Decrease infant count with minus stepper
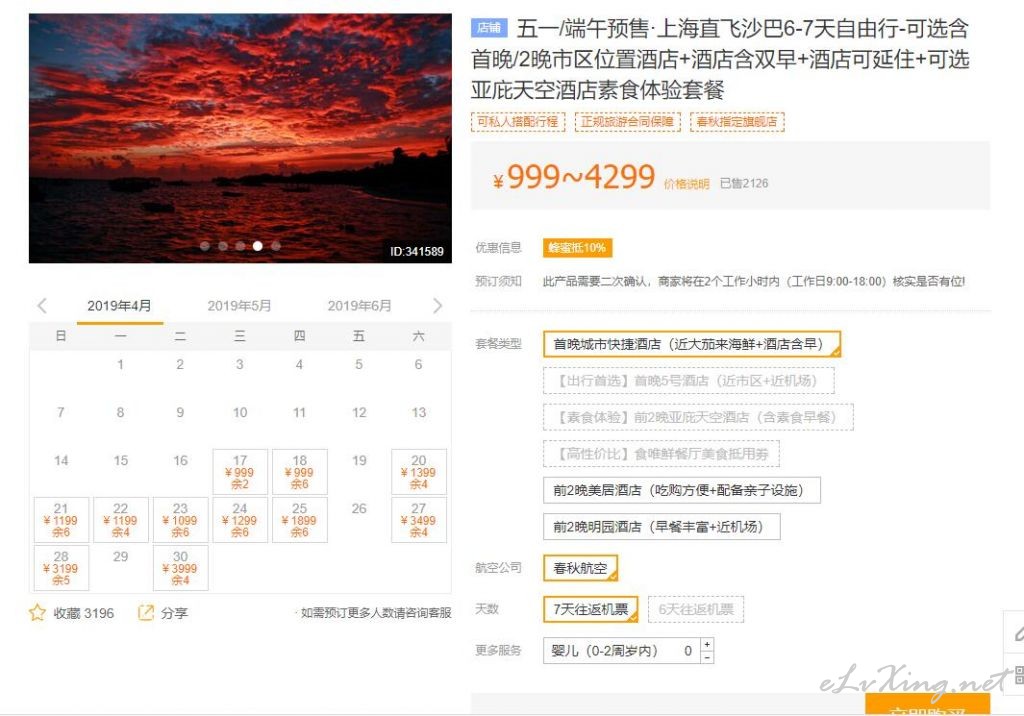The width and height of the screenshot is (1024, 716). point(707,657)
